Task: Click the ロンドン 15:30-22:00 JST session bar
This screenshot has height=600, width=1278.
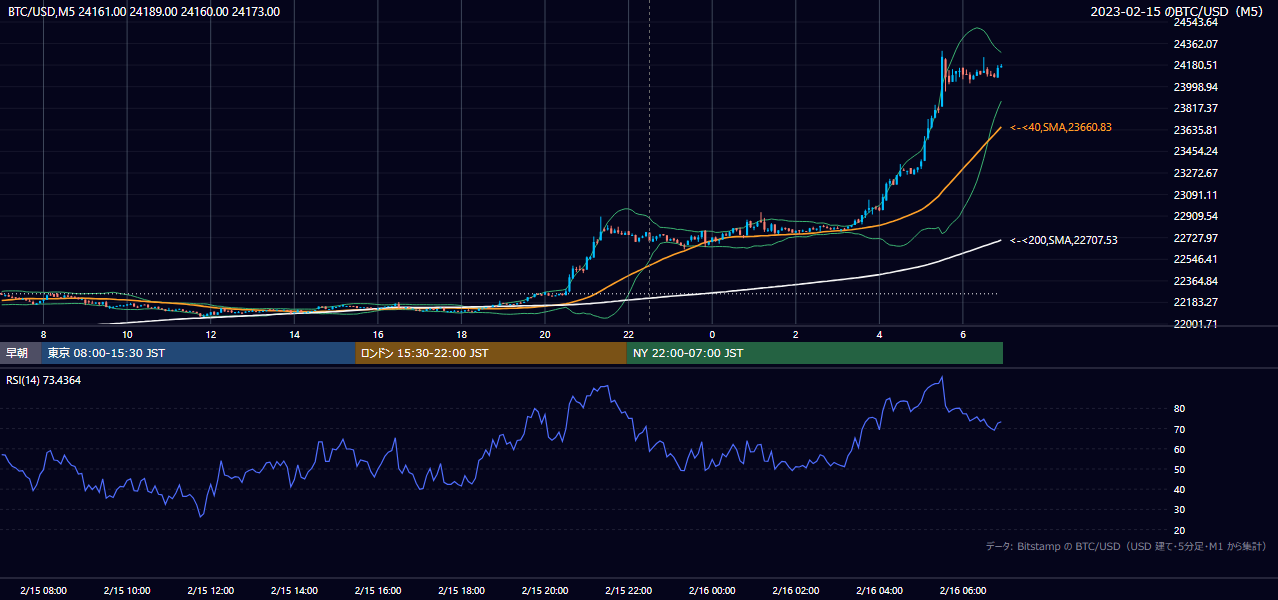Action: coord(491,353)
